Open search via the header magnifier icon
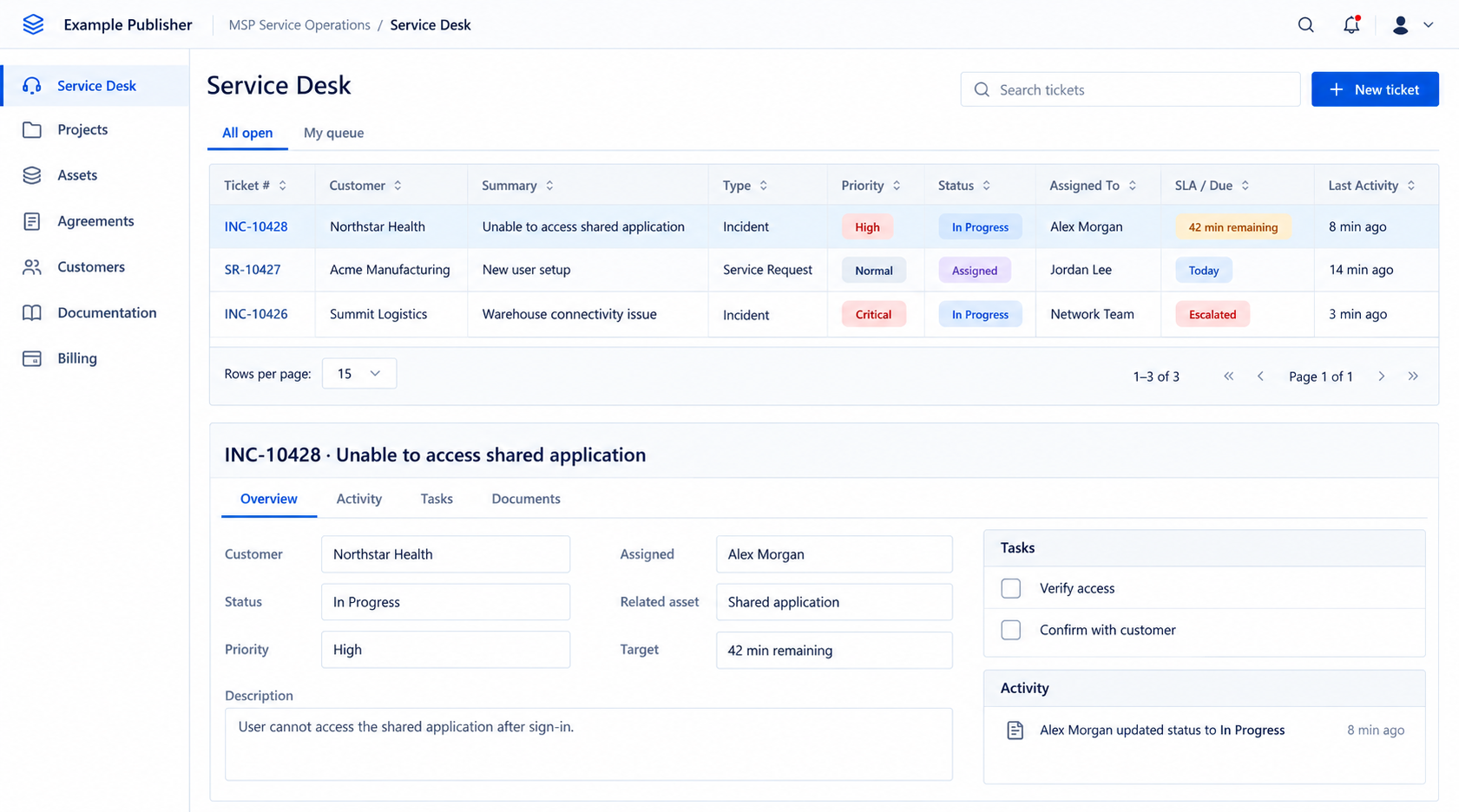Image resolution: width=1459 pixels, height=812 pixels. pyautogui.click(x=1305, y=25)
